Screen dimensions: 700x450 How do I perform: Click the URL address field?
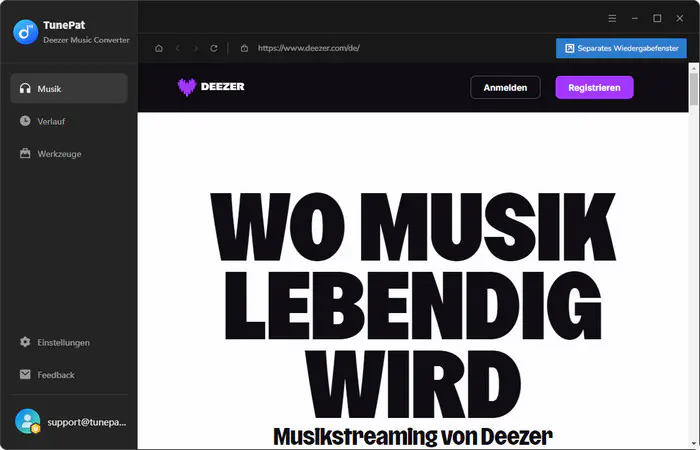point(309,48)
